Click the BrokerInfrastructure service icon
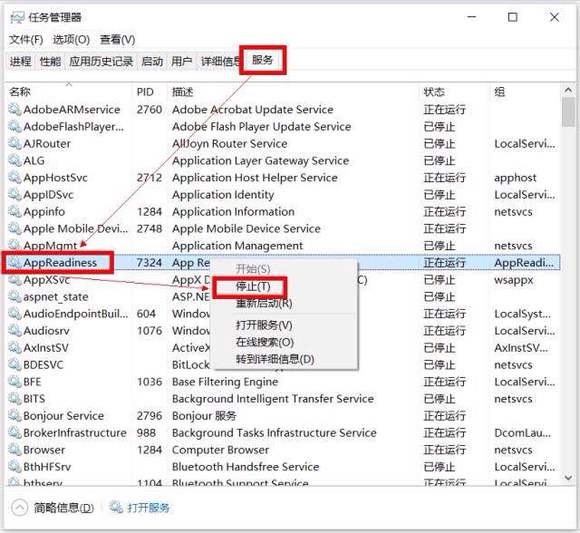The image size is (580, 533). click(15, 433)
